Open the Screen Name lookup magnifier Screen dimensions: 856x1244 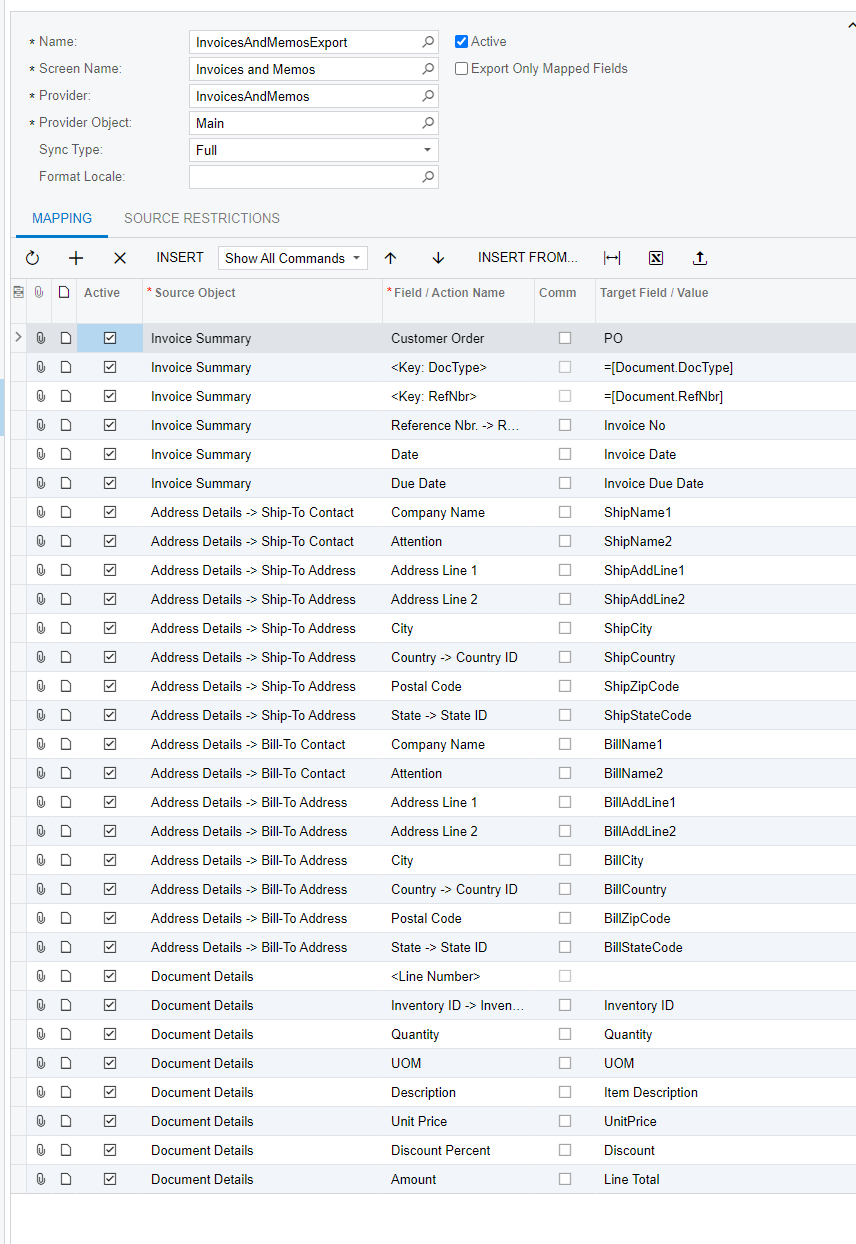(428, 69)
